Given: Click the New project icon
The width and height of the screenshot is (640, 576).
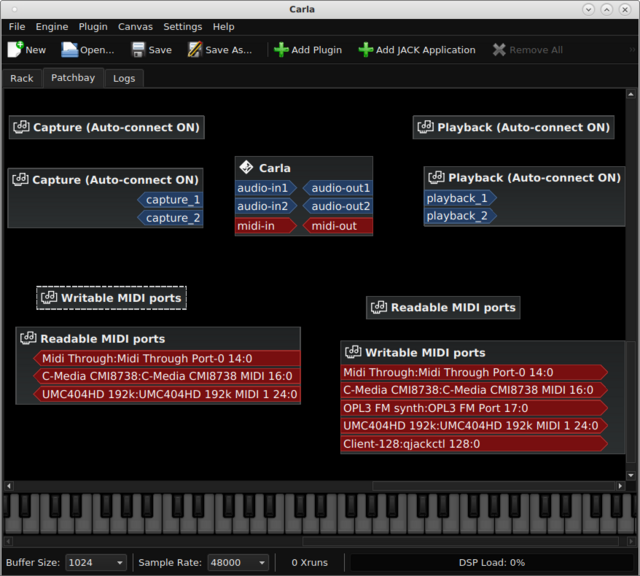Looking at the screenshot, I should [16, 50].
